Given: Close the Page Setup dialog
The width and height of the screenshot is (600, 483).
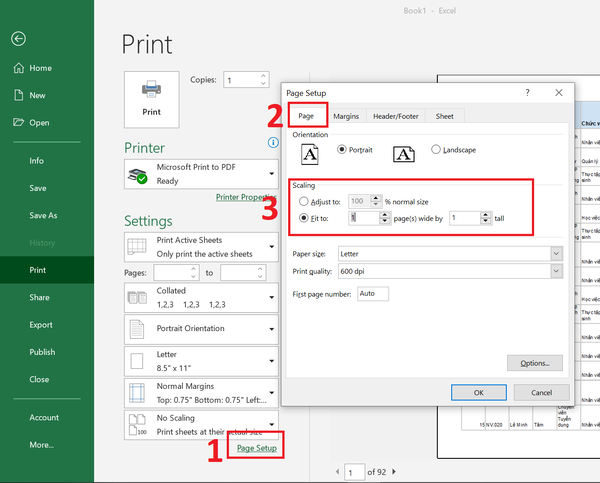Looking at the screenshot, I should (559, 93).
